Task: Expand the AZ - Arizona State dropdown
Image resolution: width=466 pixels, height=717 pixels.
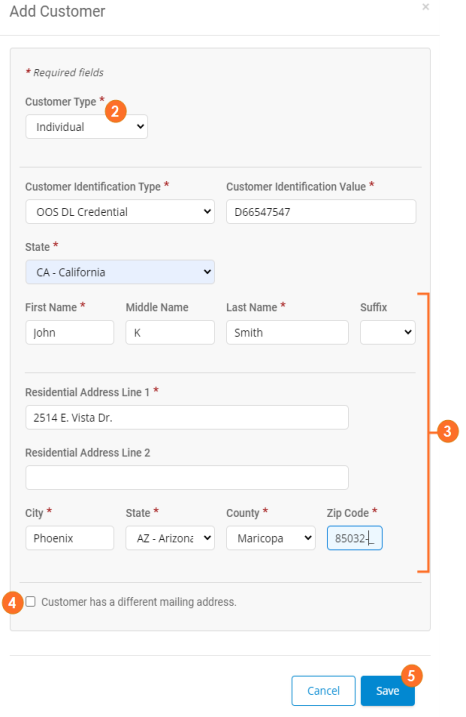Action: point(170,538)
